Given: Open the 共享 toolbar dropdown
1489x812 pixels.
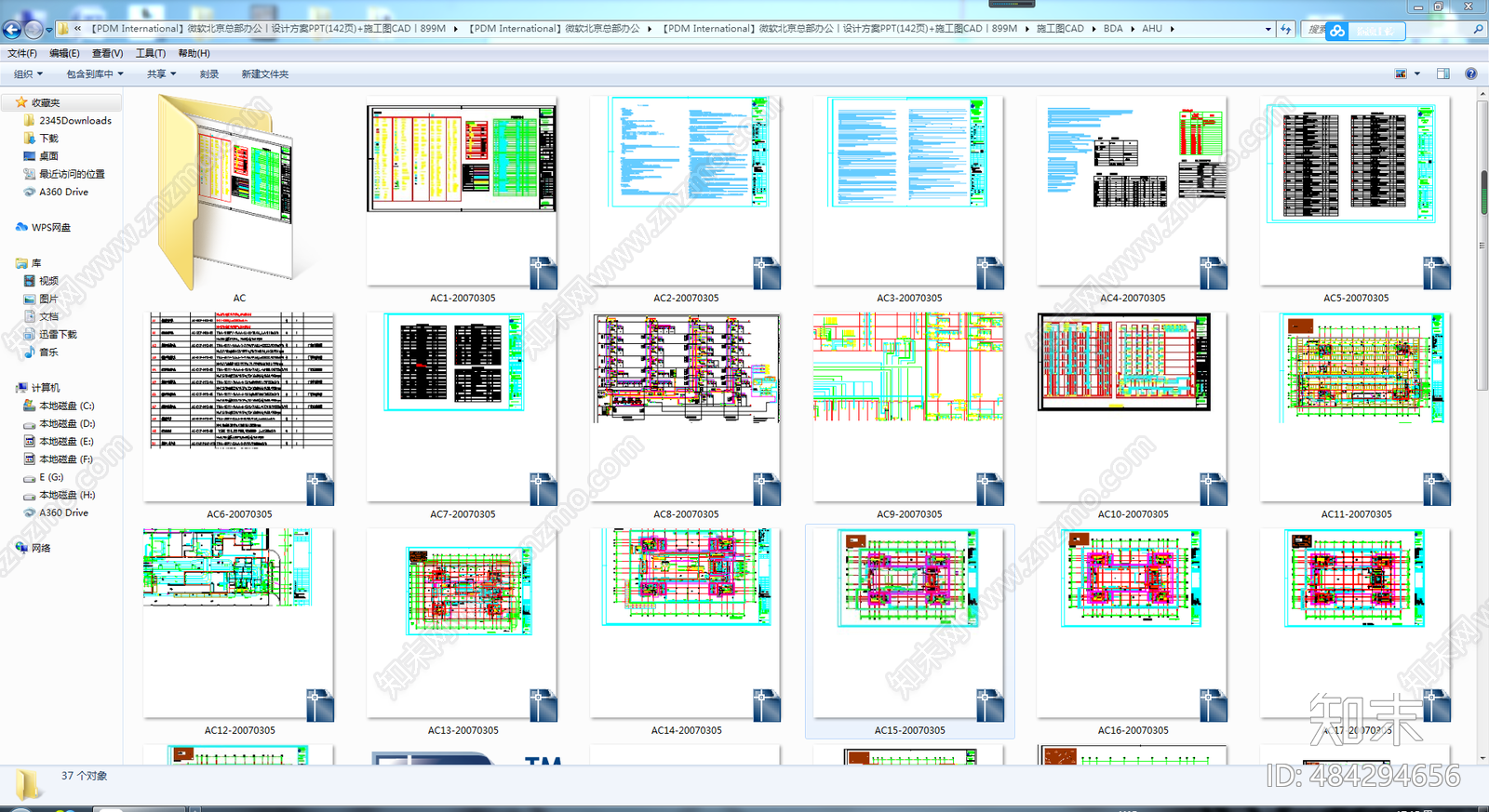Looking at the screenshot, I should tap(161, 73).
